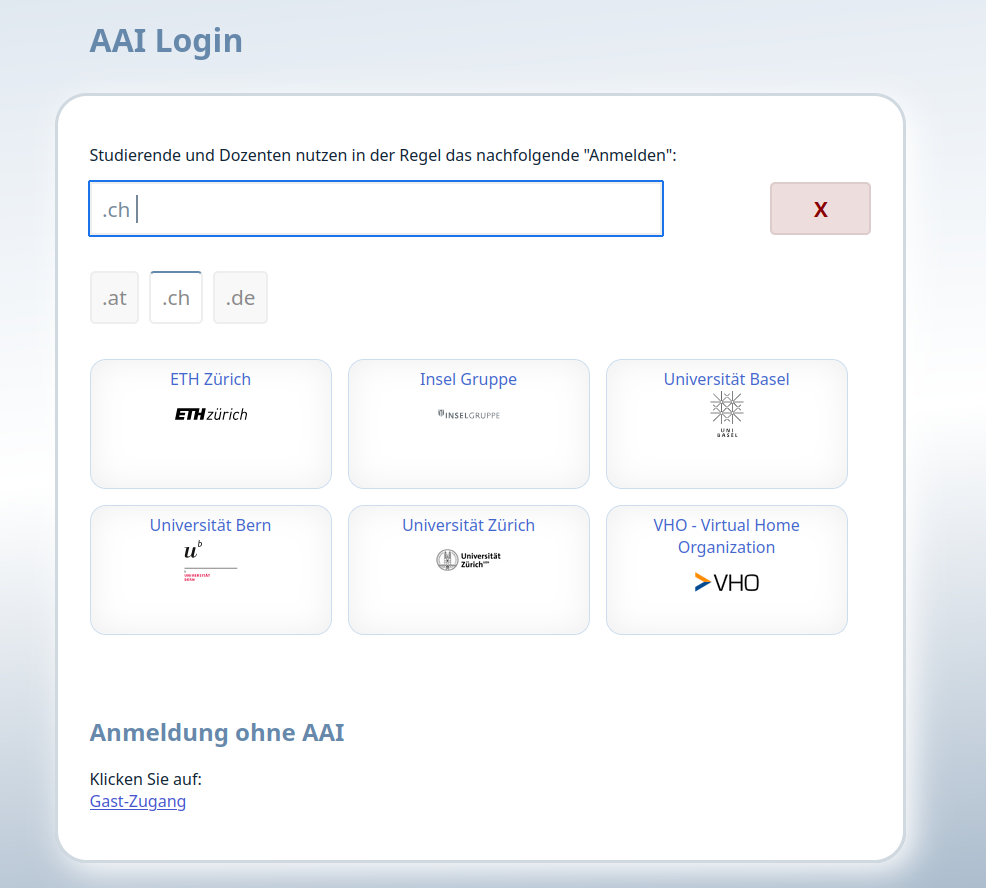Select the .at country filter
This screenshot has height=888, width=986.
(x=114, y=297)
